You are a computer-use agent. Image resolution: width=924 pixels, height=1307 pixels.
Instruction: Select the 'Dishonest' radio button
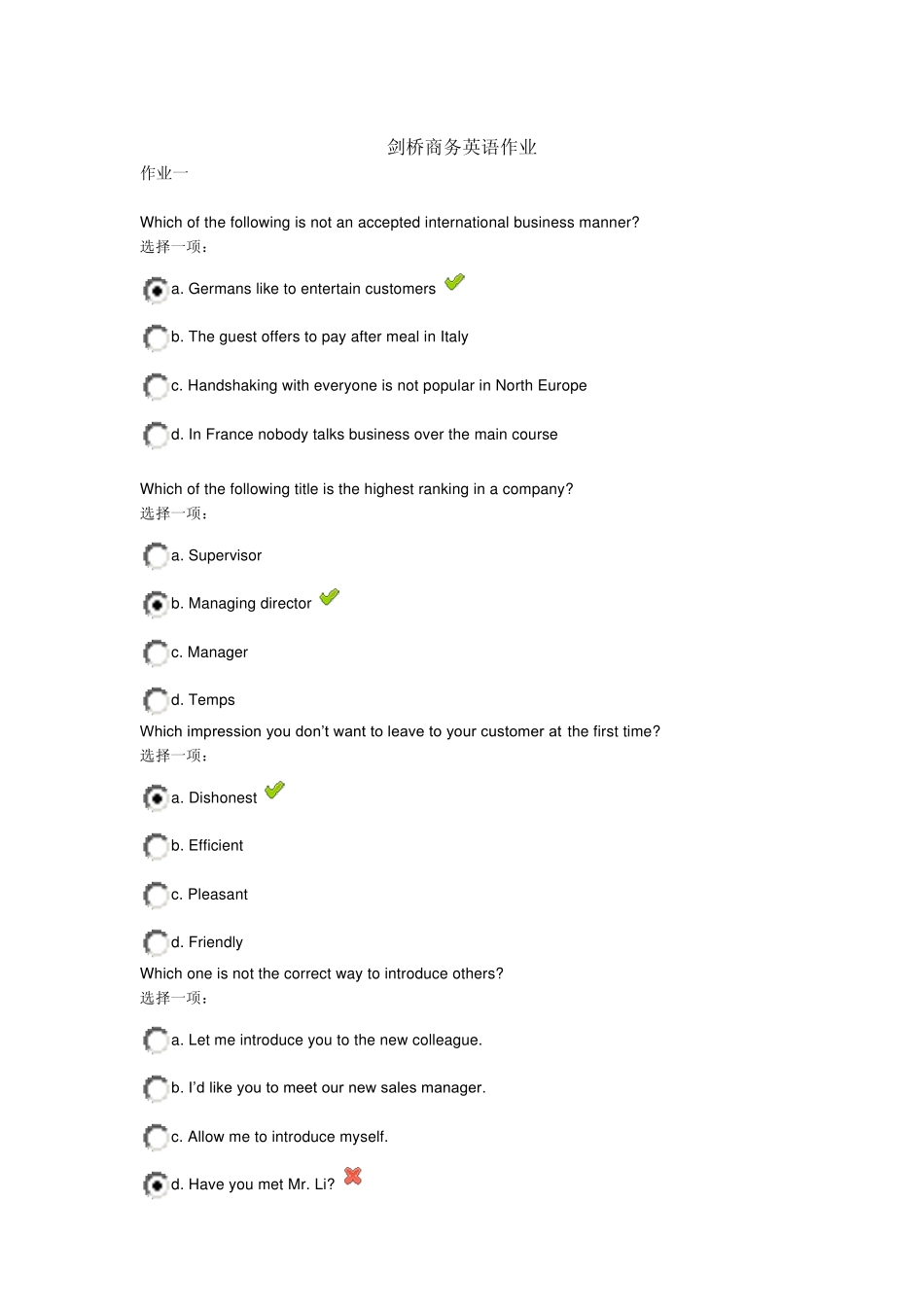pos(156,798)
